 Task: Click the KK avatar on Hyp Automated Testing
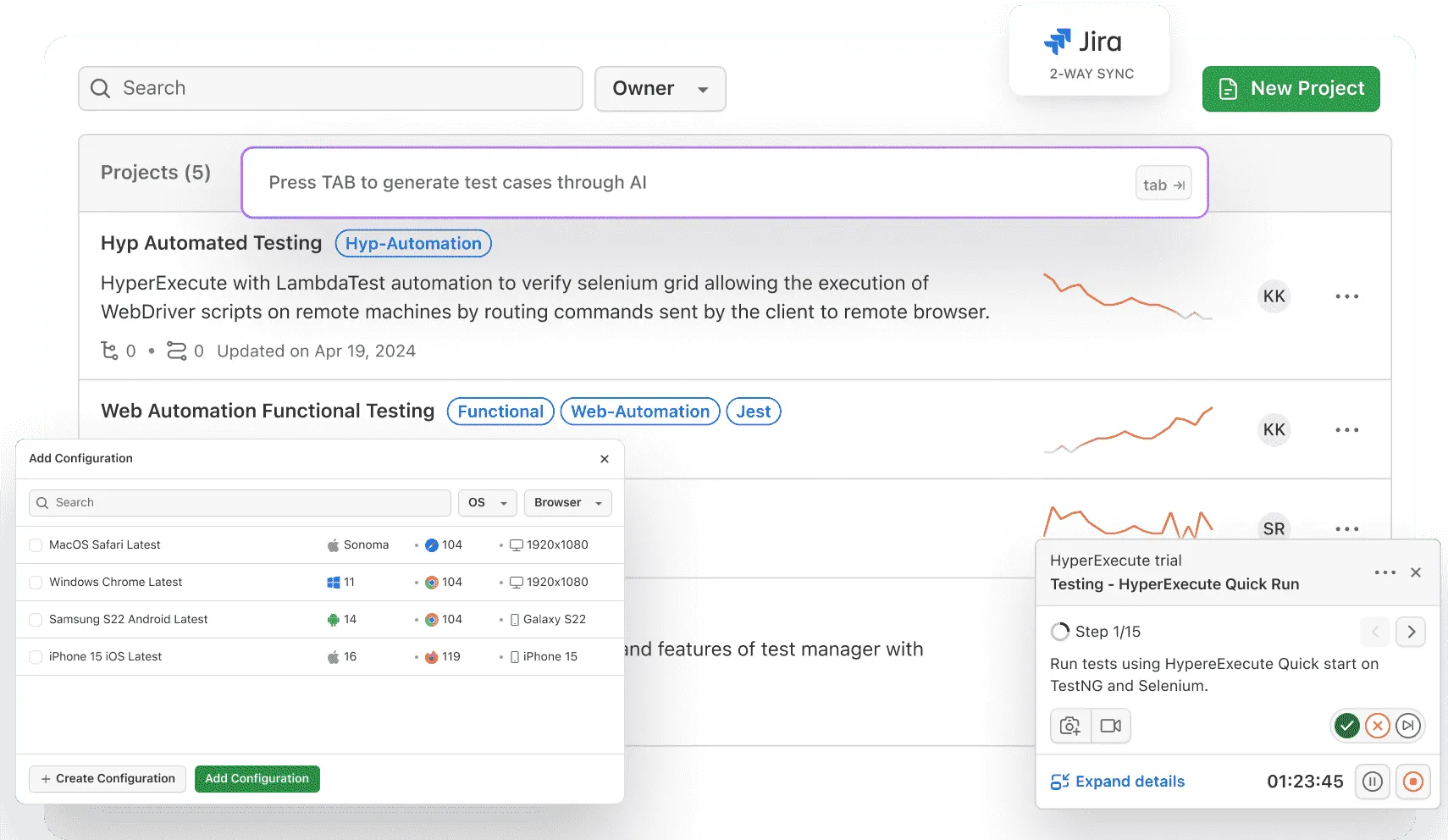coord(1274,296)
